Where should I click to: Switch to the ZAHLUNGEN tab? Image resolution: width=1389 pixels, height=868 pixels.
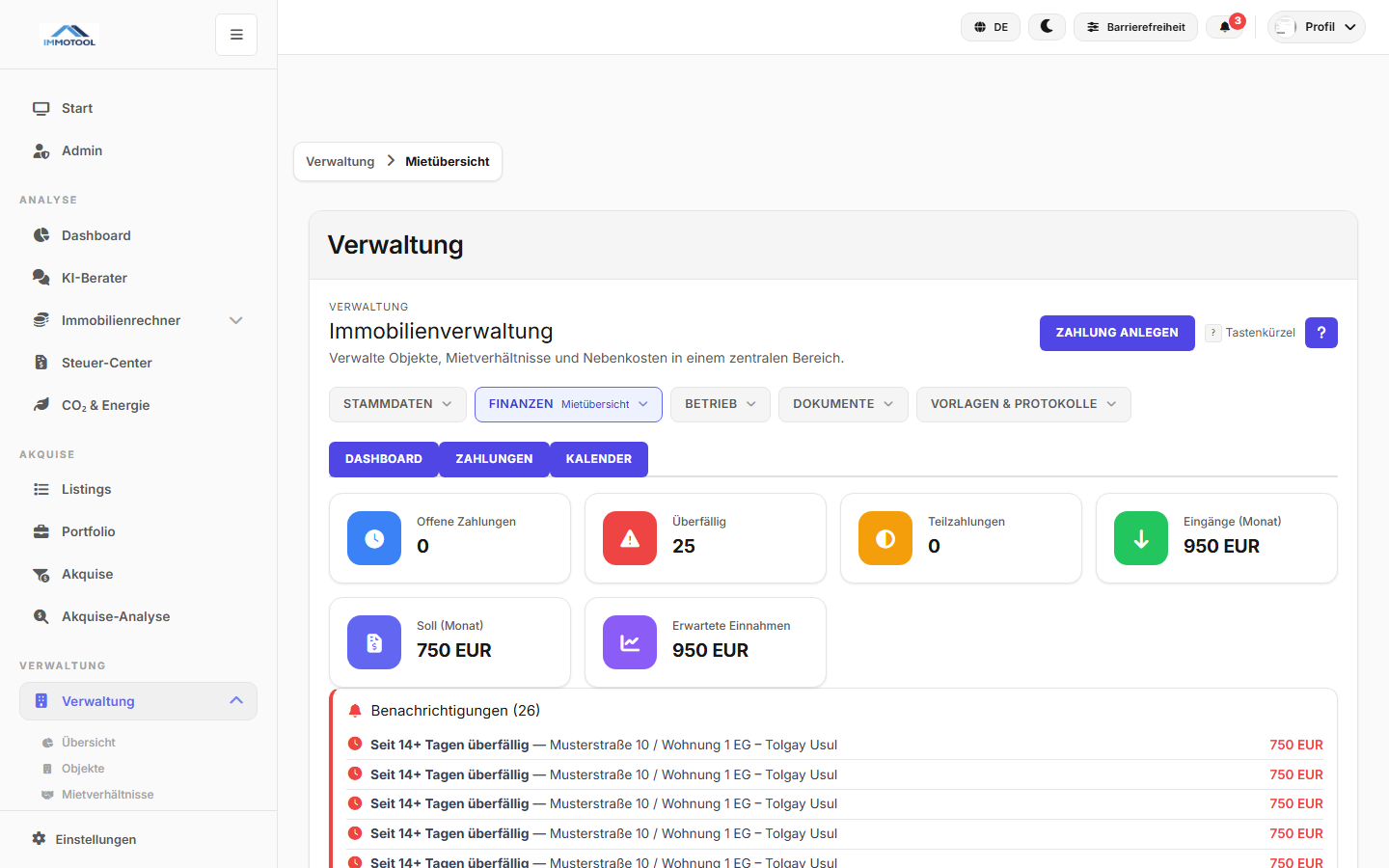coord(494,459)
